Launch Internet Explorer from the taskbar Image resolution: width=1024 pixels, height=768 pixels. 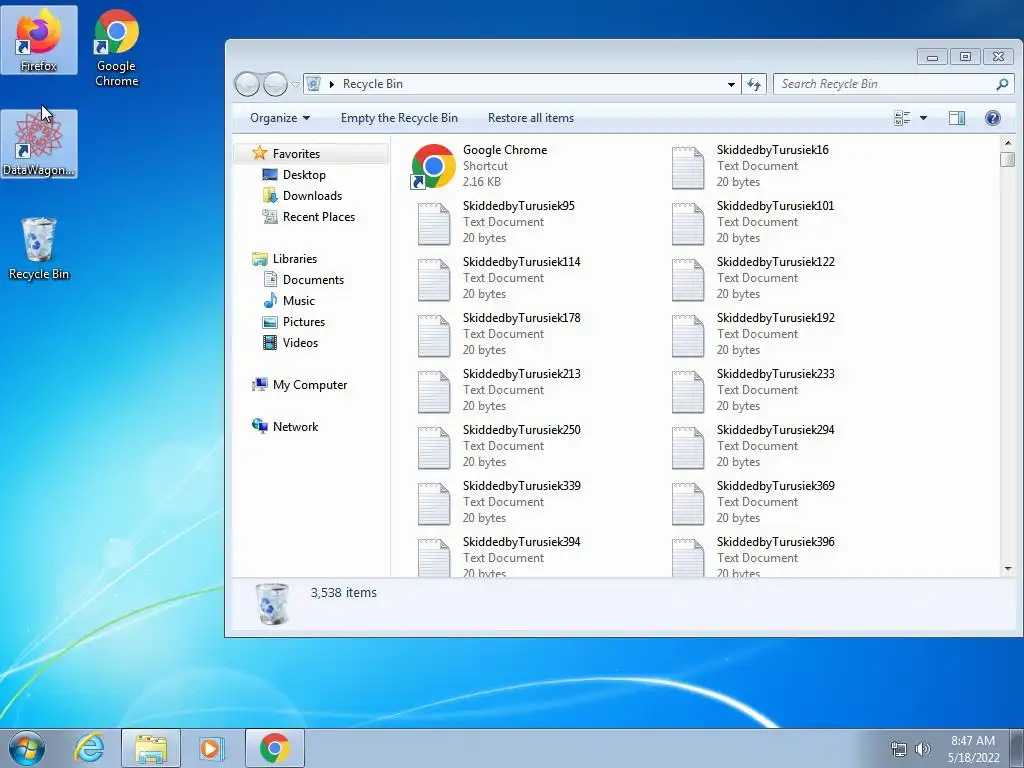[x=89, y=748]
